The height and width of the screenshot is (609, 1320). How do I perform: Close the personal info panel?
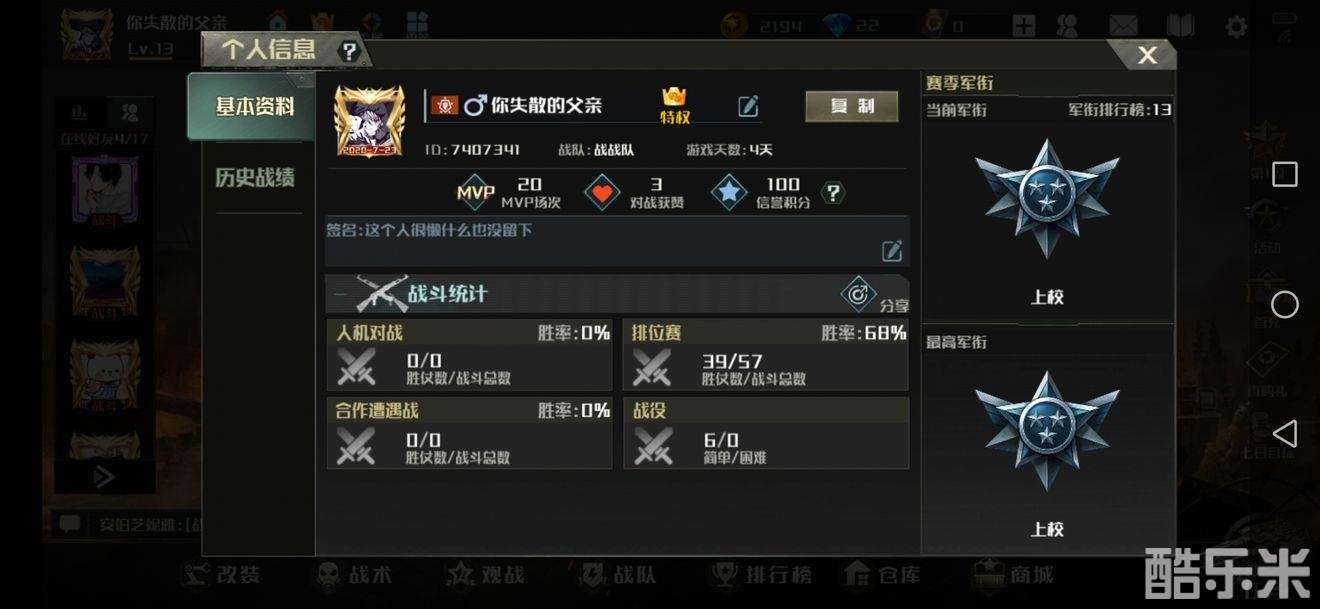pyautogui.click(x=1147, y=55)
